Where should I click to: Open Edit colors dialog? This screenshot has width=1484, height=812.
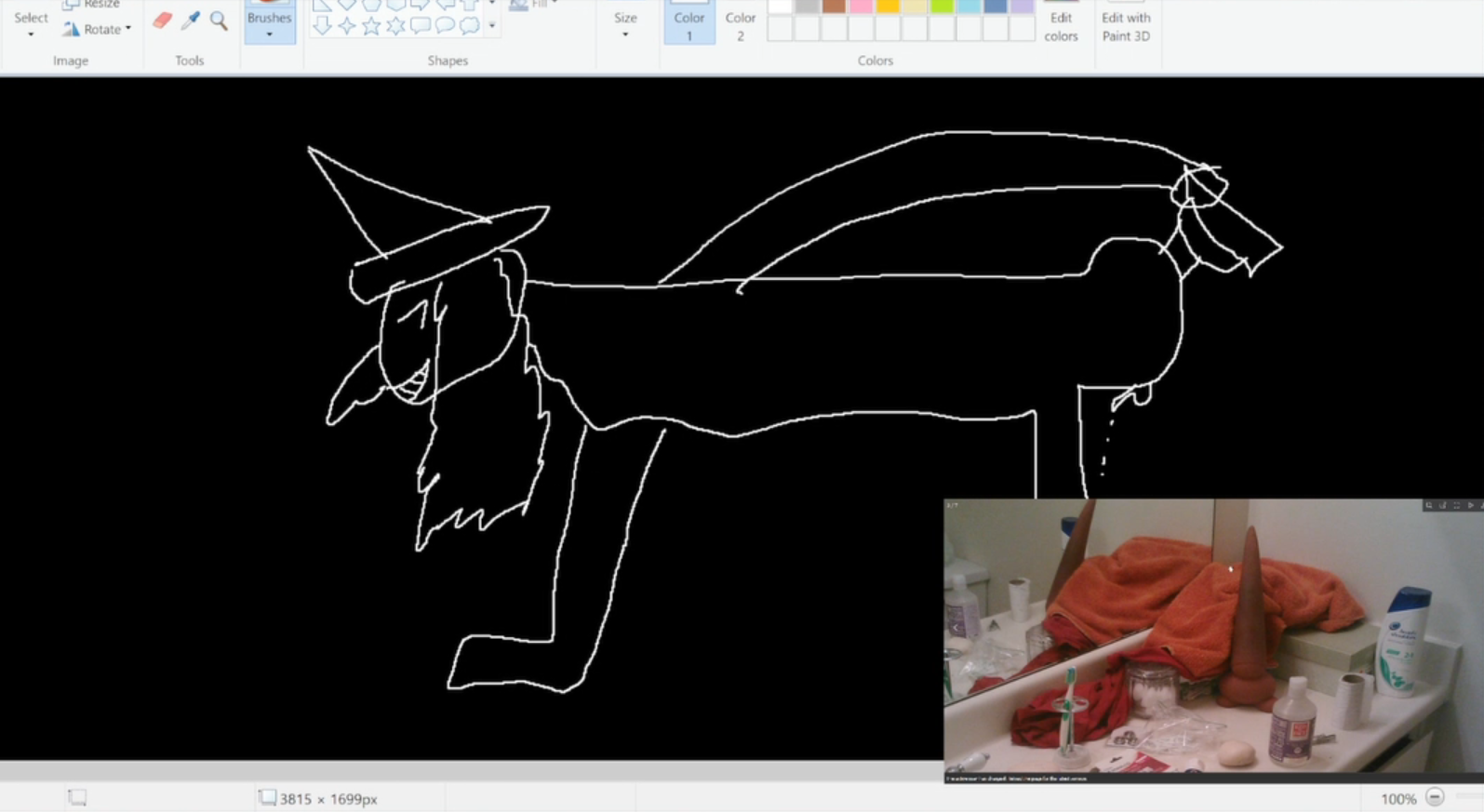pos(1061,22)
